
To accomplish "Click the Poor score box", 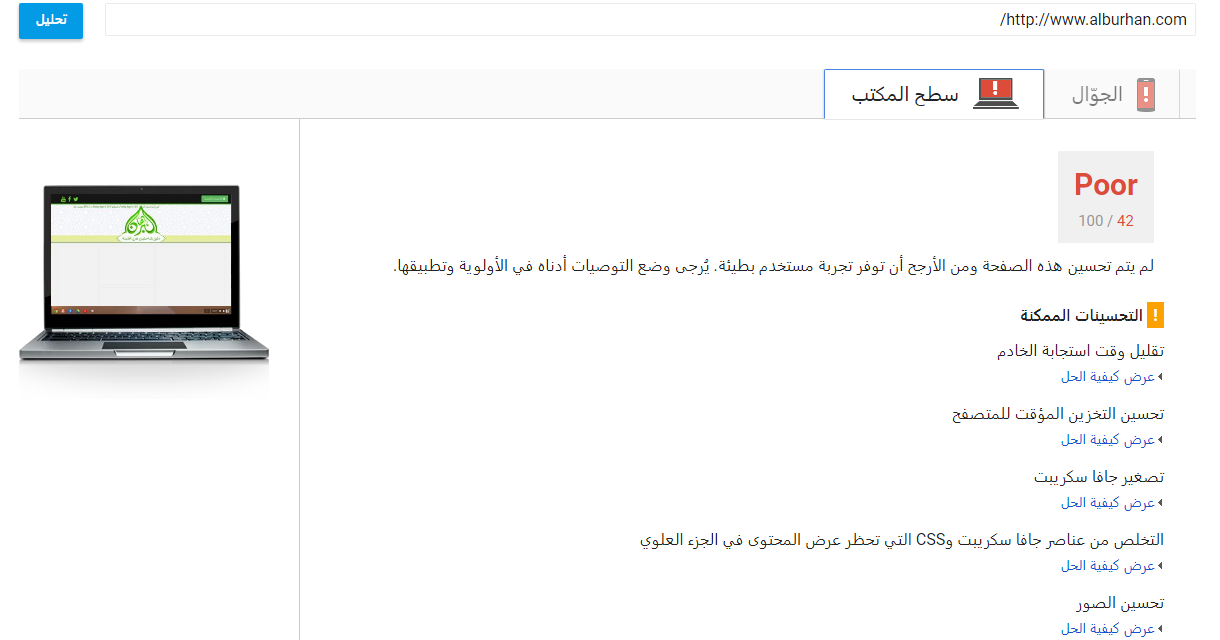I will 1105,197.
